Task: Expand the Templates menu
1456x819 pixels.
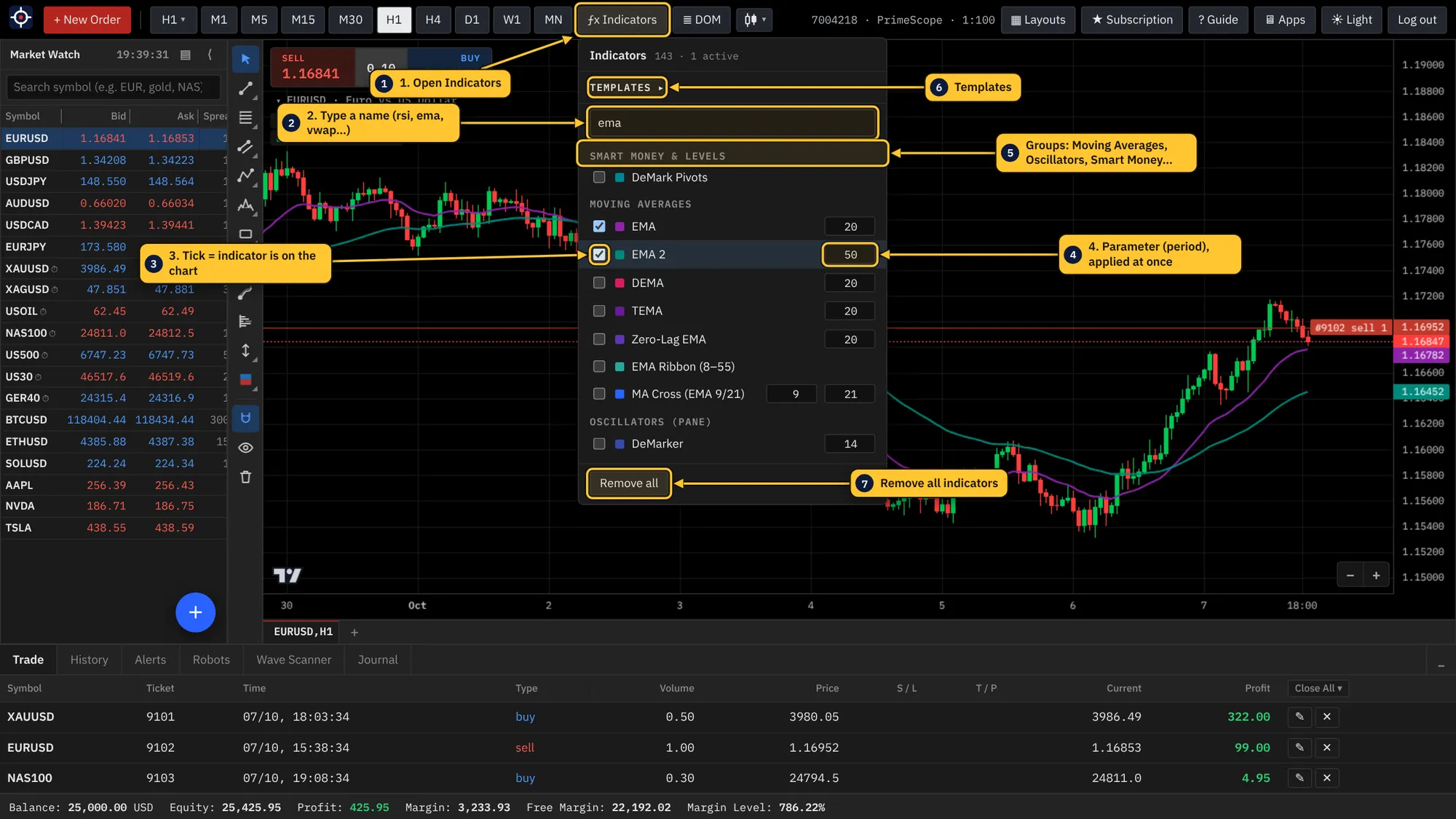Action: coord(627,87)
